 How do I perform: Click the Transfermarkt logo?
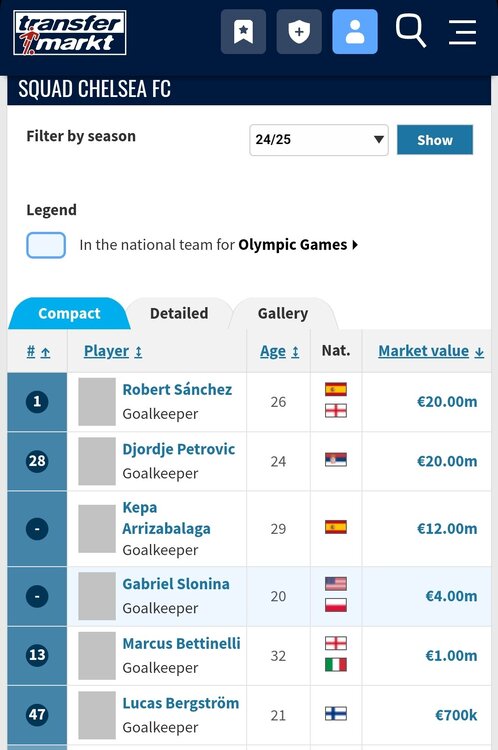[70, 33]
